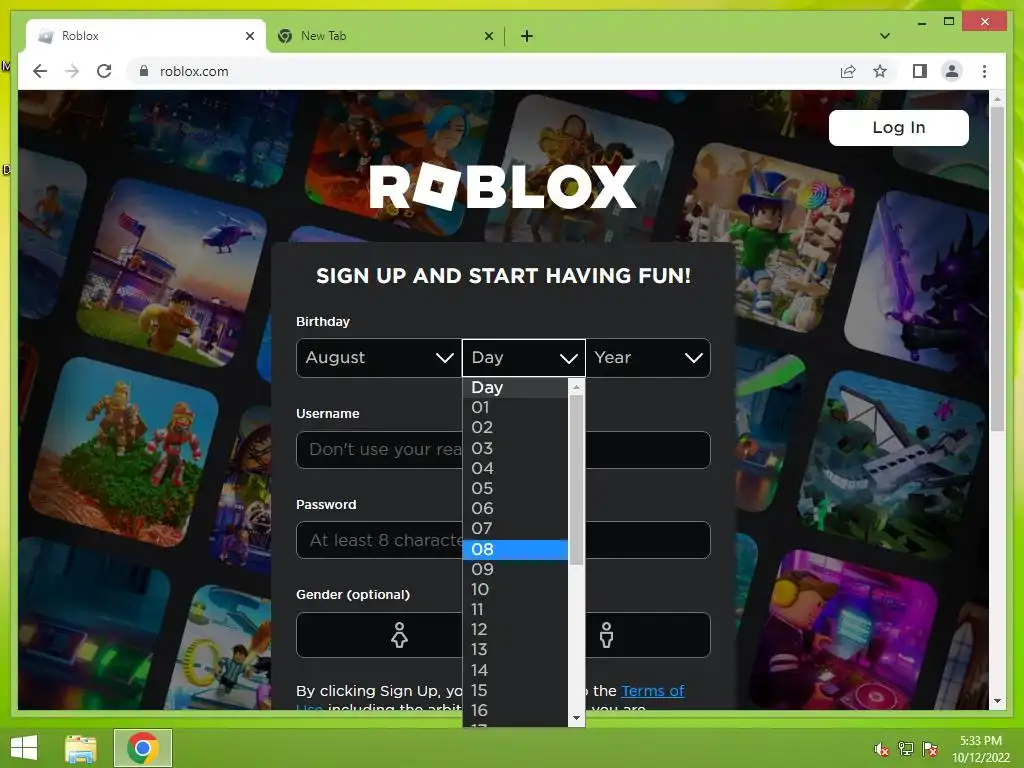Select day 05 from the list
1024x768 pixels.
tap(515, 488)
